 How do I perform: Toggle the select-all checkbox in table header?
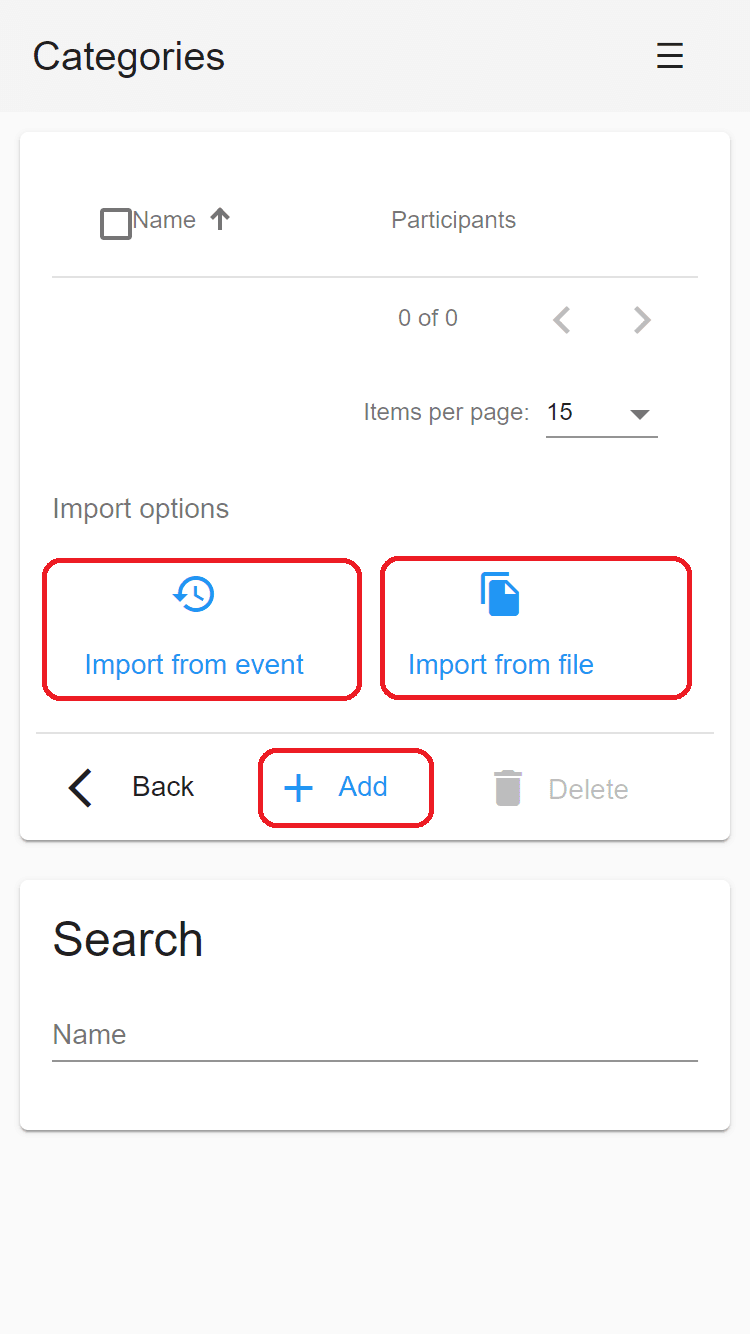(116, 224)
